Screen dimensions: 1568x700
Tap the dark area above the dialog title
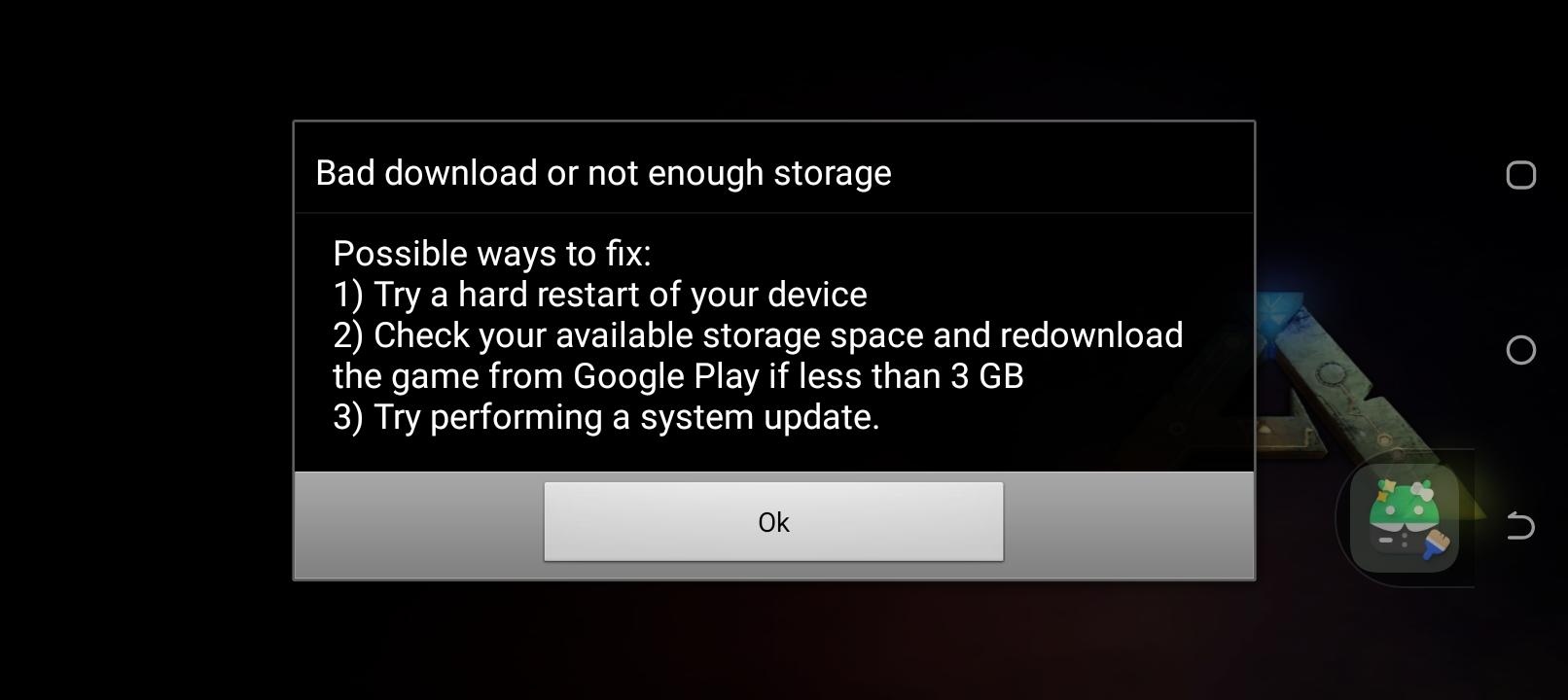(773, 58)
